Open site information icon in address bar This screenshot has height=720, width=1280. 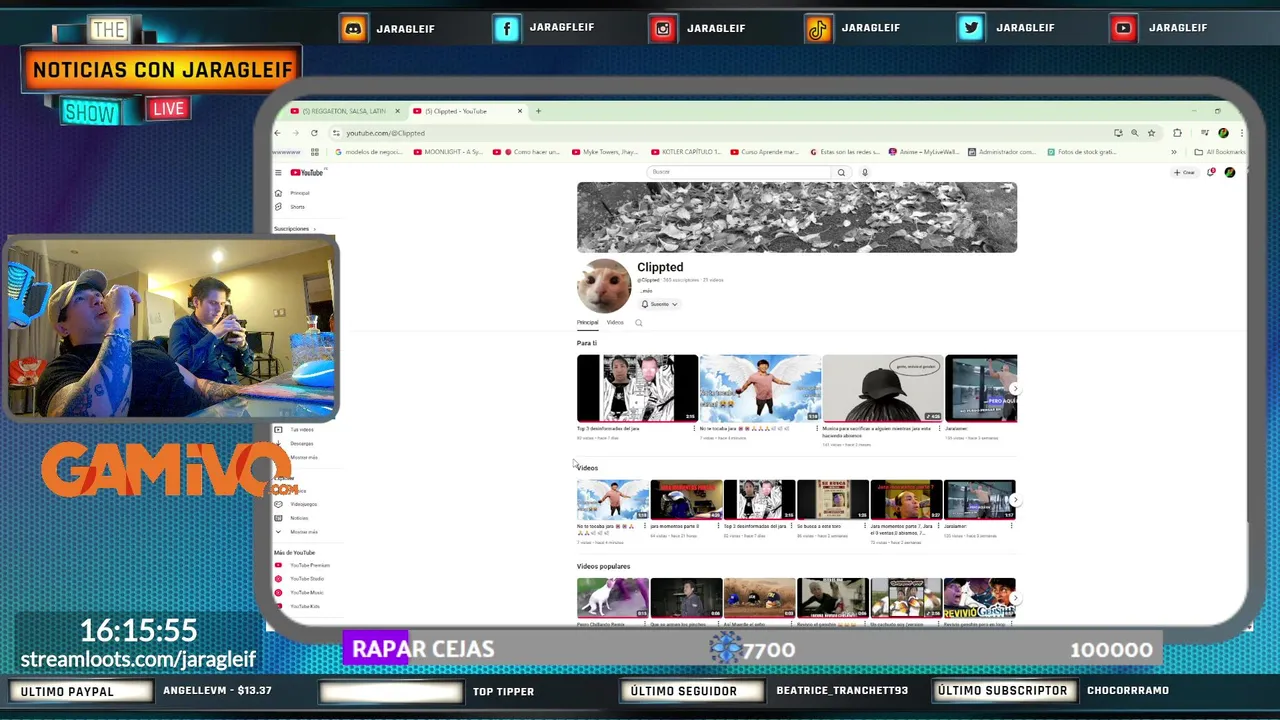tap(337, 133)
